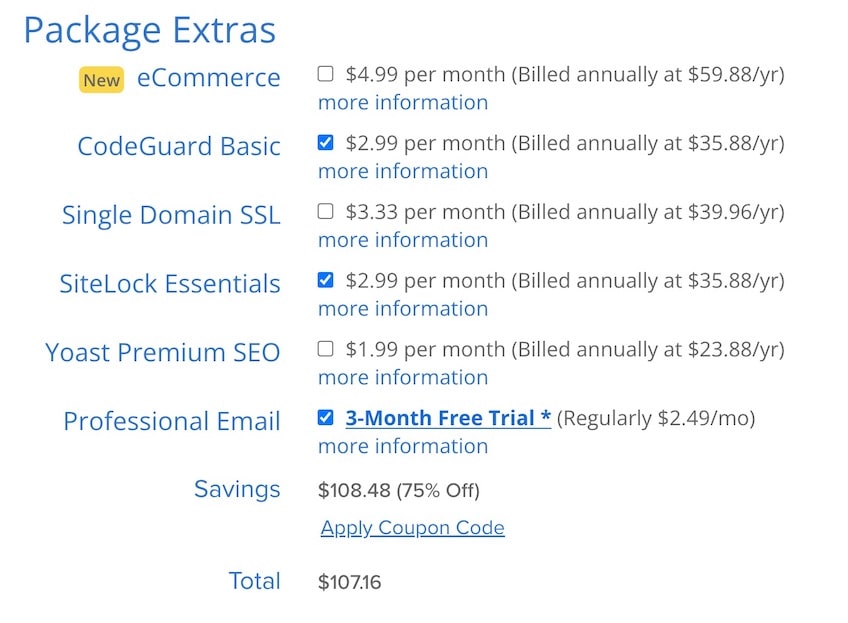This screenshot has width=848, height=623.
Task: Read more information on Yoast Premium SEO
Action: pyautogui.click(x=403, y=378)
